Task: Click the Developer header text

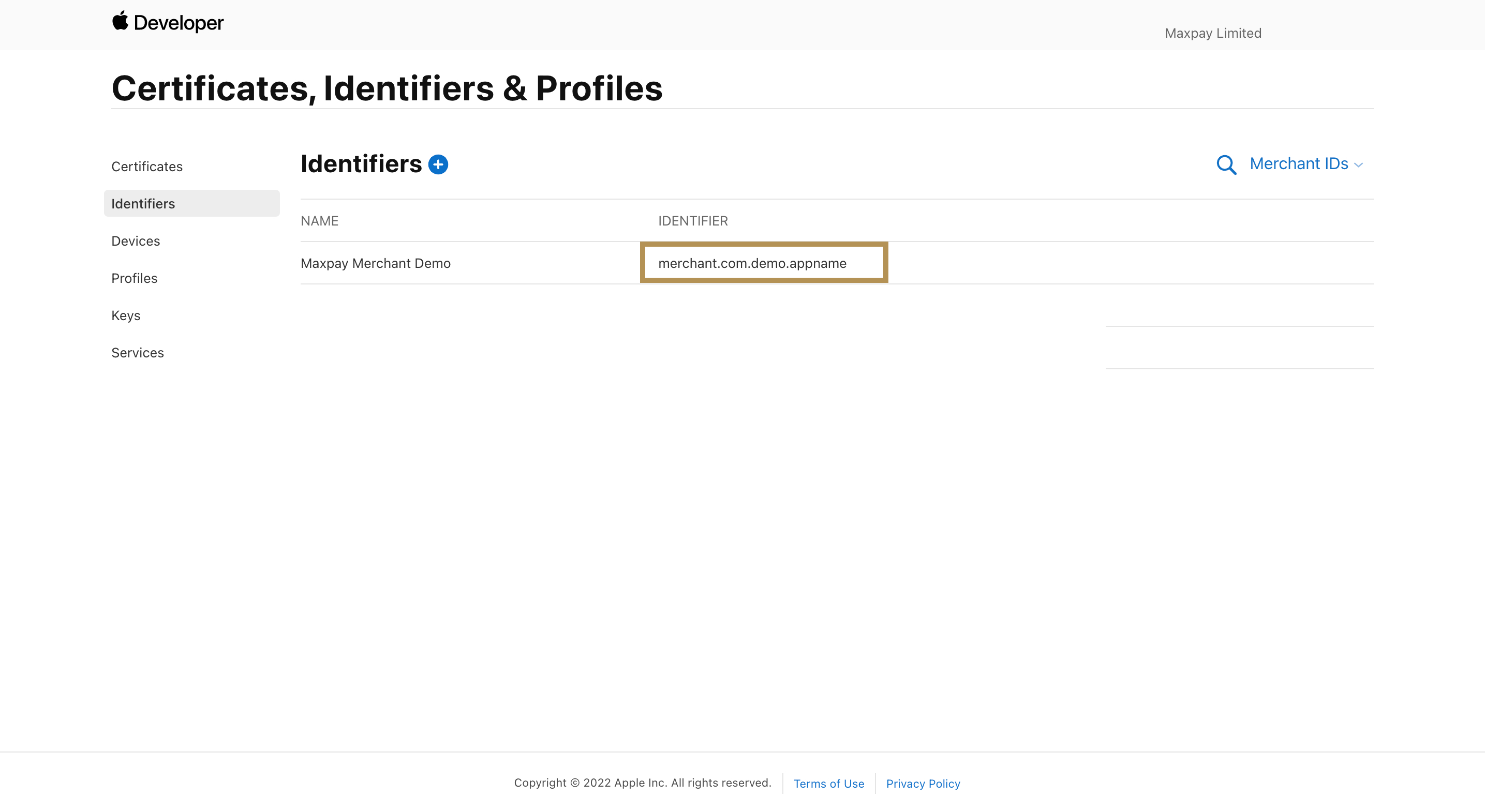Action: [x=178, y=23]
